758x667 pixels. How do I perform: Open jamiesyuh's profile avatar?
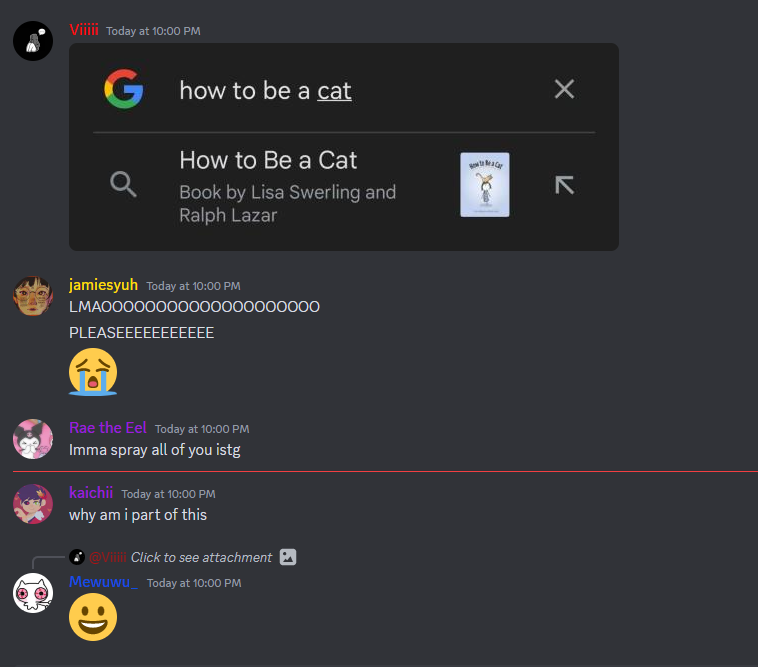tap(33, 296)
